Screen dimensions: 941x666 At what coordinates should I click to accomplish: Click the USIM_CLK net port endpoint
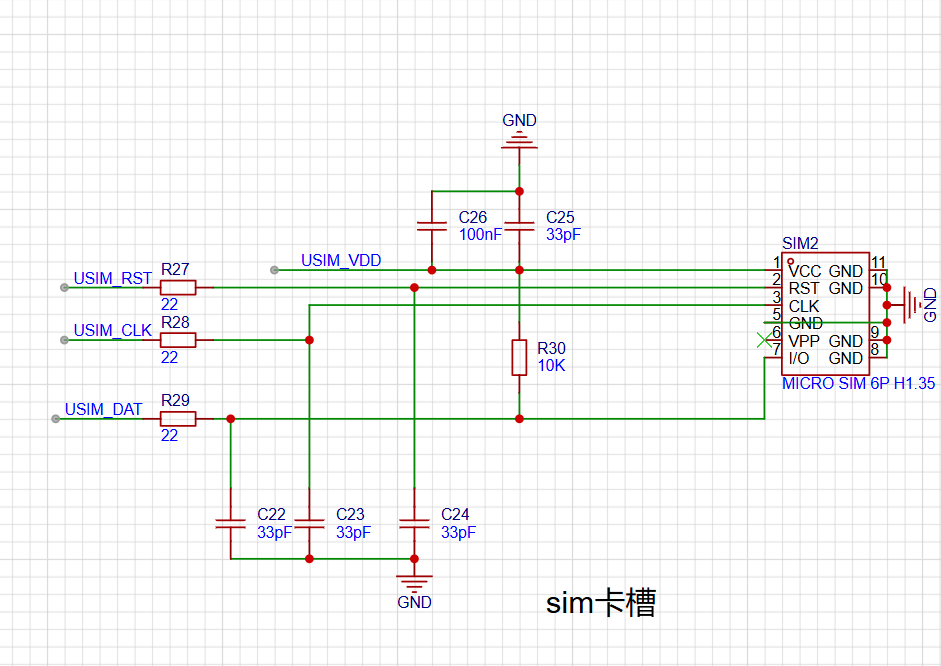pos(64,340)
